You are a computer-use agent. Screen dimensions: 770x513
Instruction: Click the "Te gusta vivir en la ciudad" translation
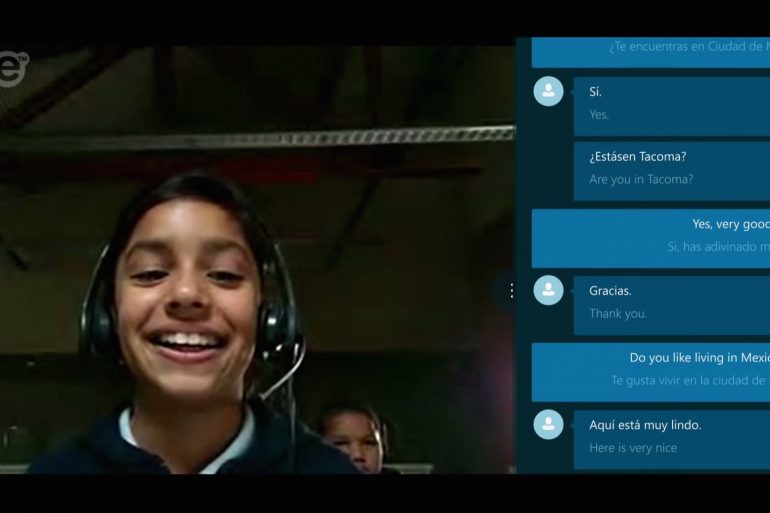click(x=689, y=381)
